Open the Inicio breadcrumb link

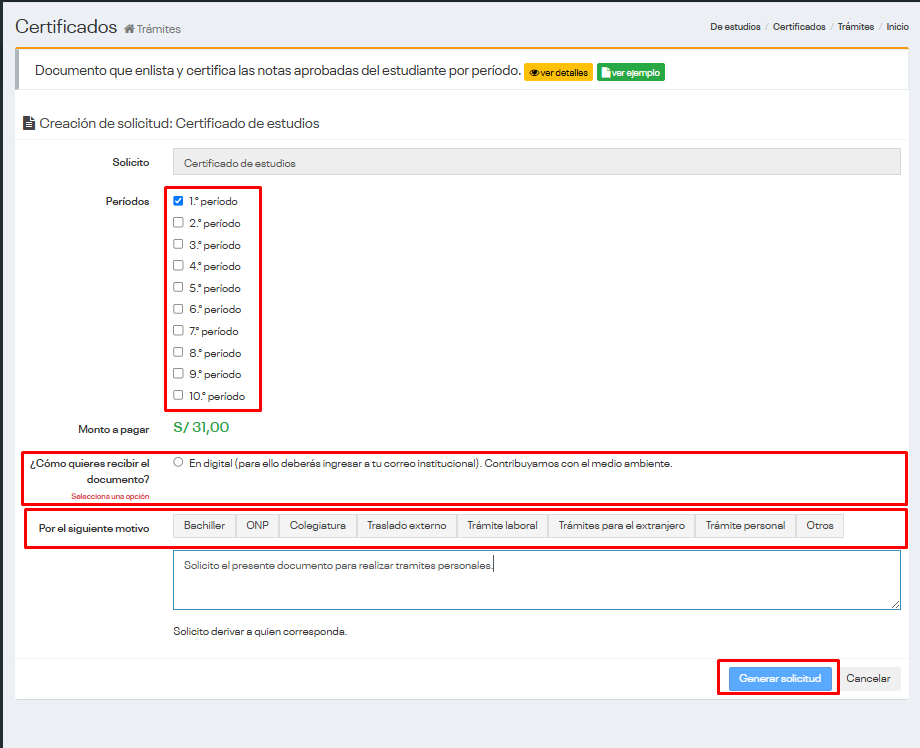point(897,27)
